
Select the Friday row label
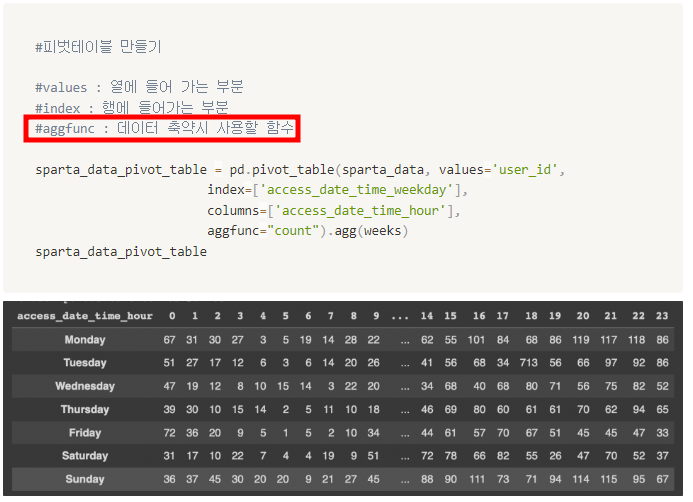[85, 433]
